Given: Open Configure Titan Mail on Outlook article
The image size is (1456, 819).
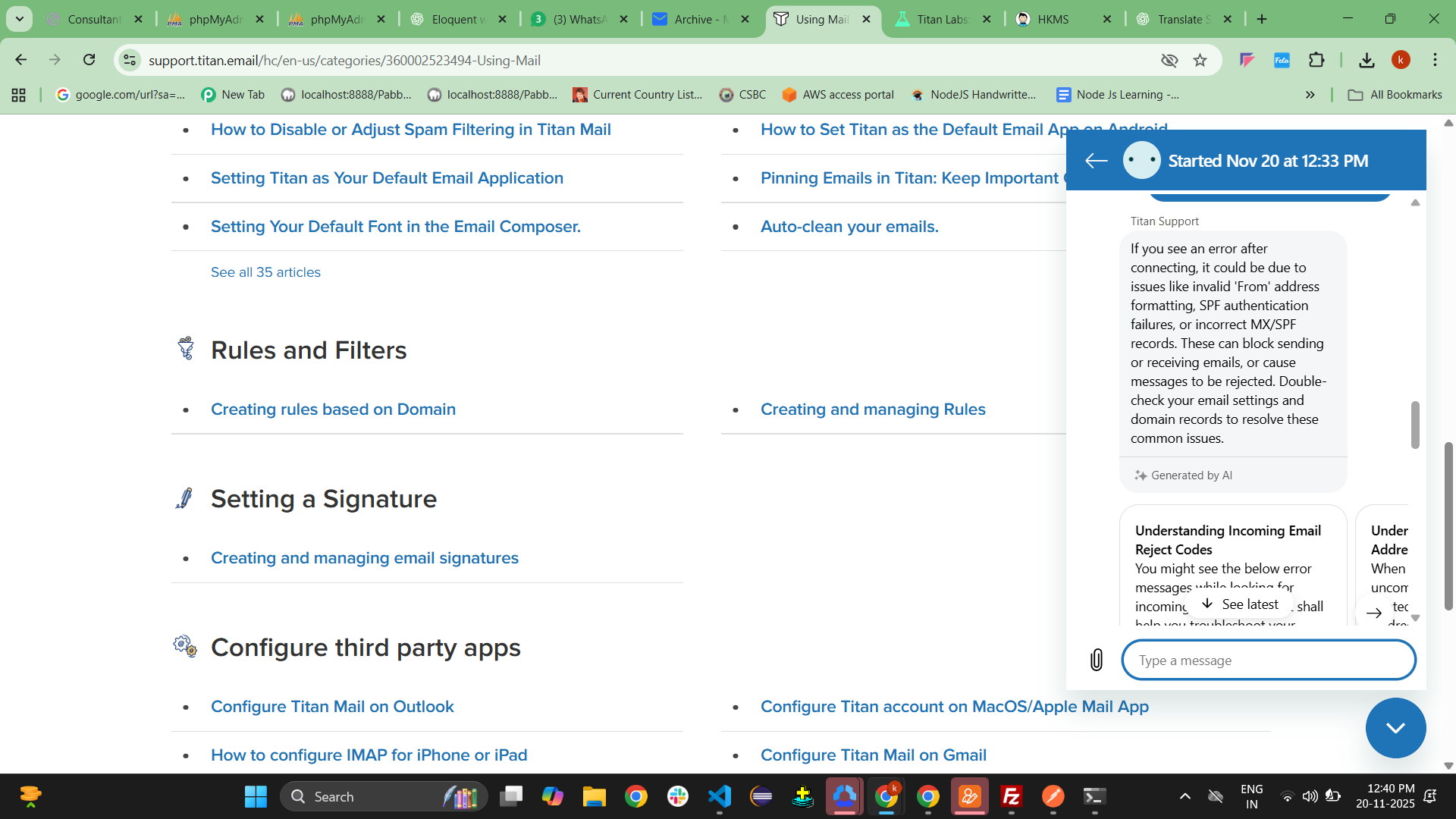Looking at the screenshot, I should click(332, 706).
